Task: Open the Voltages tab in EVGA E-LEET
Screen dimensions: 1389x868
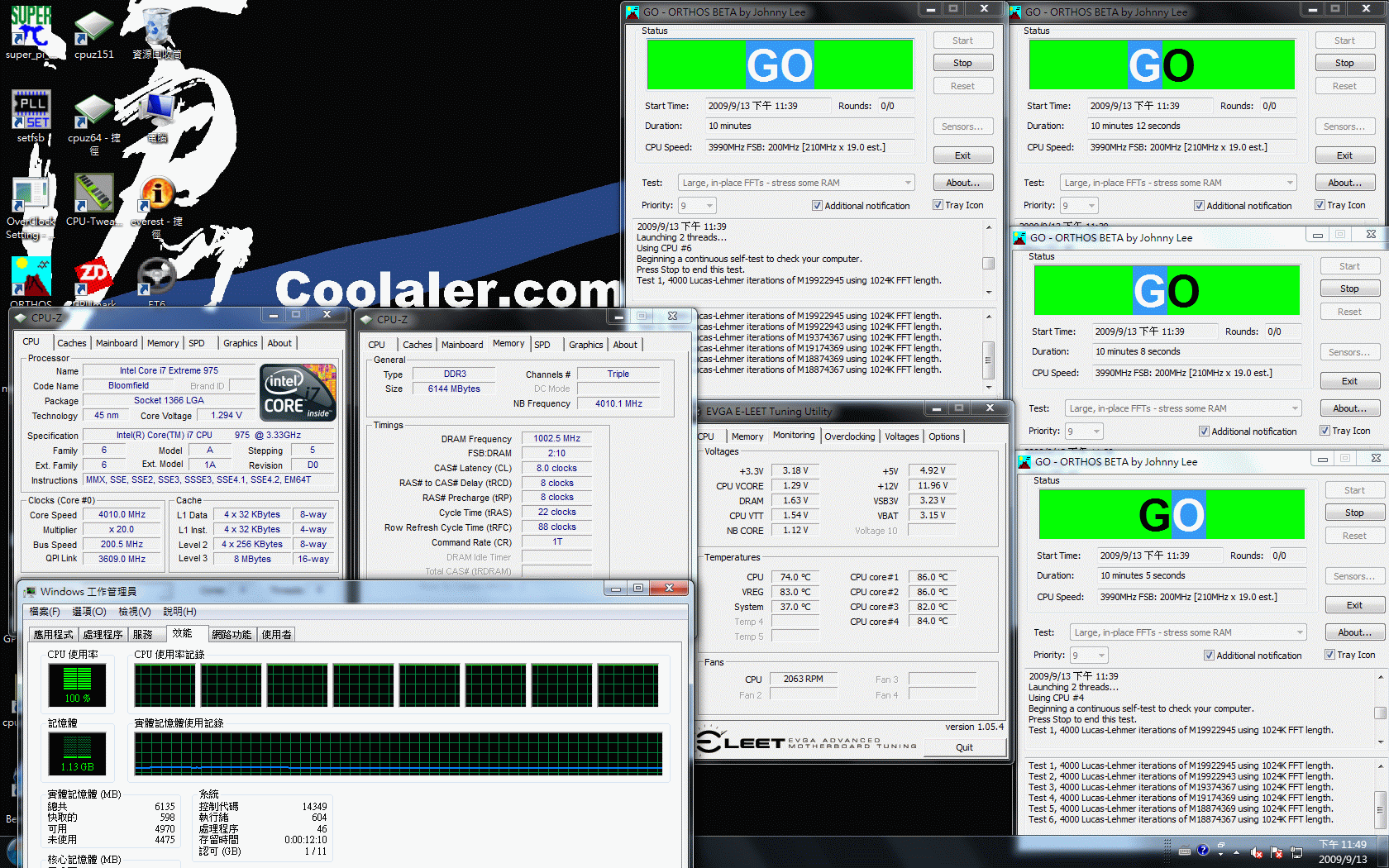Action: (x=901, y=436)
